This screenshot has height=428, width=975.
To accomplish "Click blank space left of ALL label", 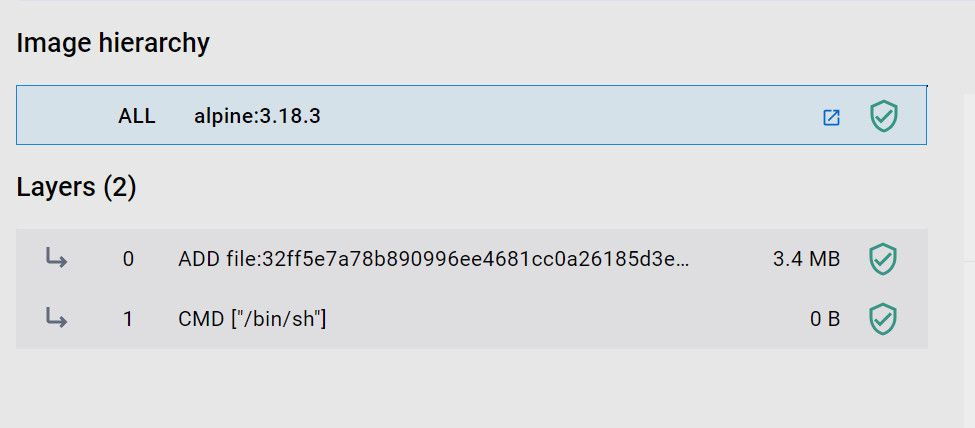I will [60, 116].
